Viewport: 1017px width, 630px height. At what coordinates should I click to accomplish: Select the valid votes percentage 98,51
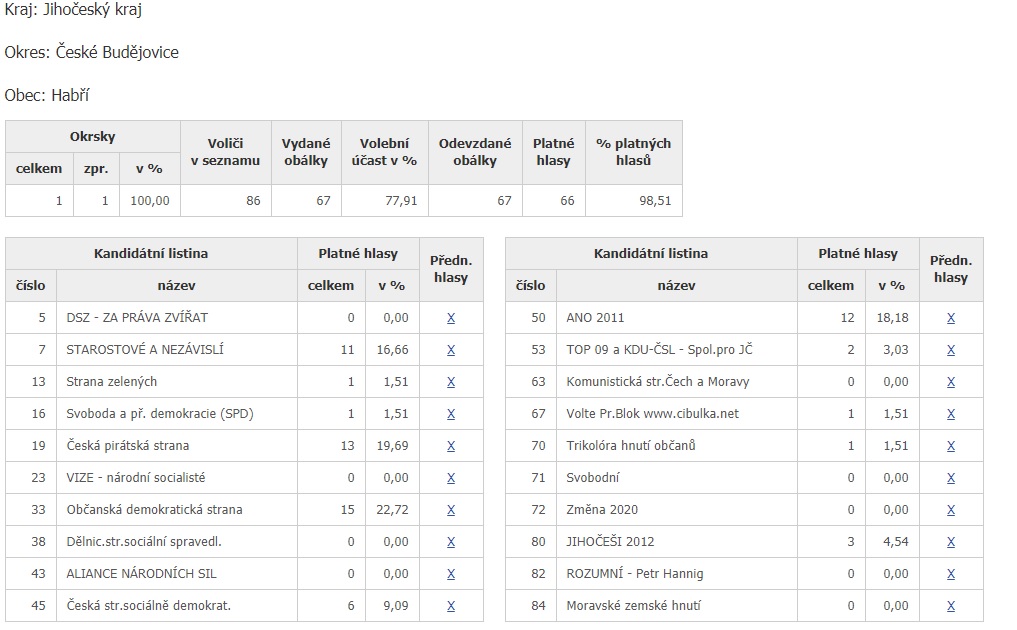(655, 200)
